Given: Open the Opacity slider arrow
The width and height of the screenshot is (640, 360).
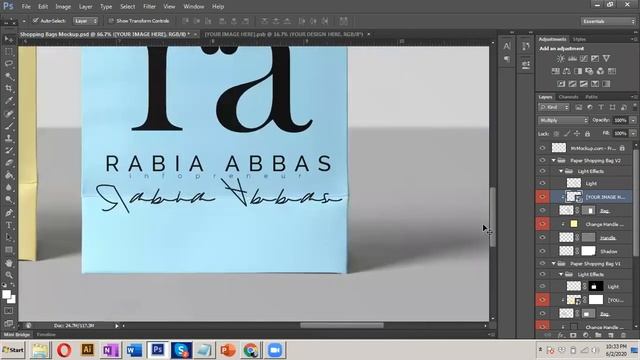Looking at the screenshot, I should tap(633, 120).
